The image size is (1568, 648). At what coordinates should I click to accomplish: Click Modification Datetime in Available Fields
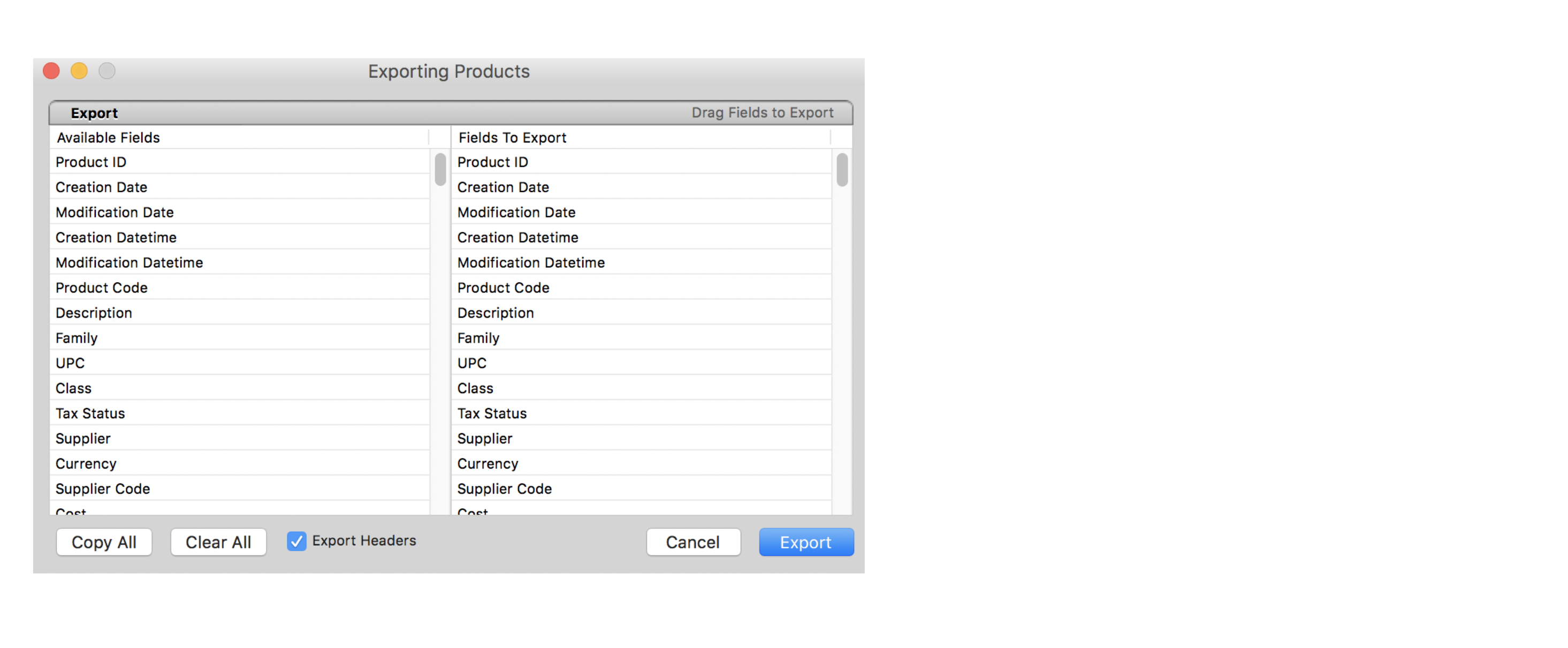pyautogui.click(x=131, y=263)
